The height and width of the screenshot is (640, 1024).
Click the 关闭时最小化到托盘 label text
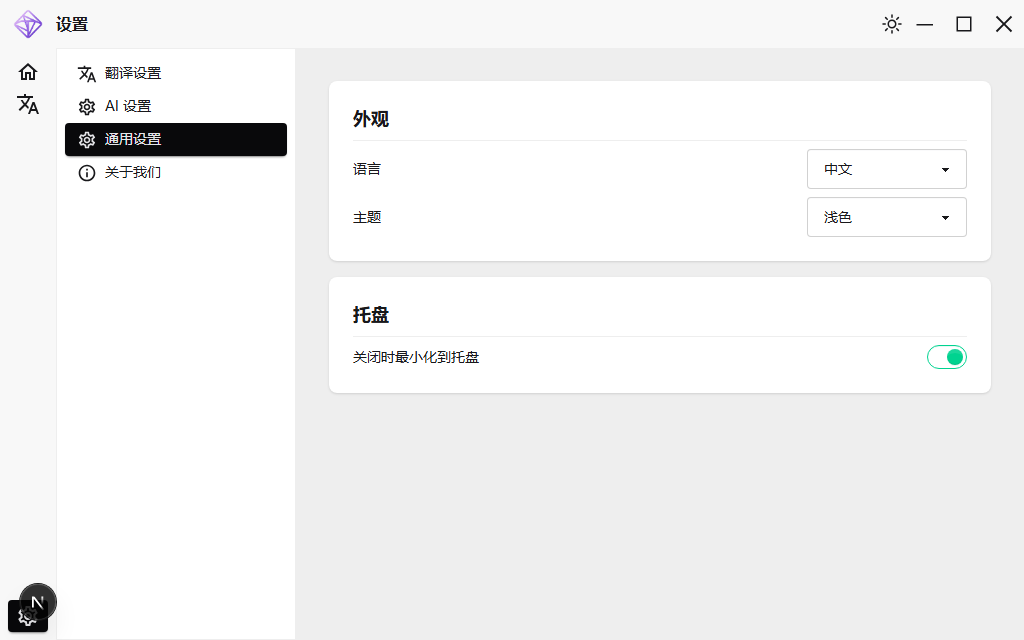[x=416, y=357]
